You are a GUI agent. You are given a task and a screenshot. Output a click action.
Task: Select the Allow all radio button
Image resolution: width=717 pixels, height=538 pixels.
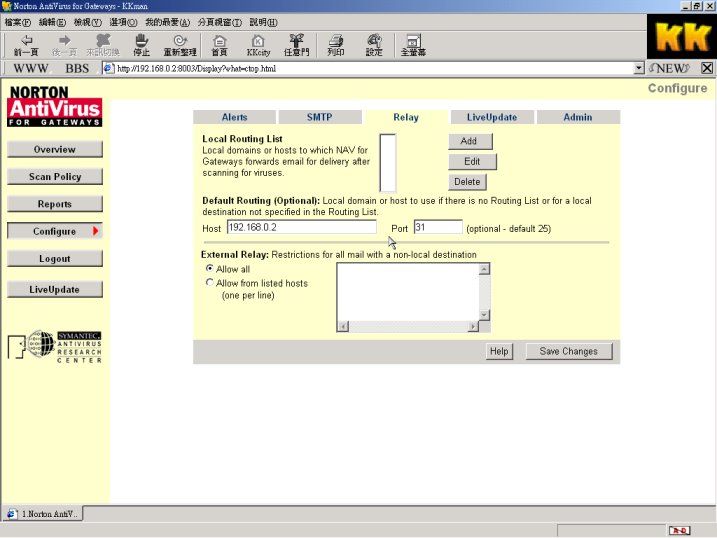209,269
